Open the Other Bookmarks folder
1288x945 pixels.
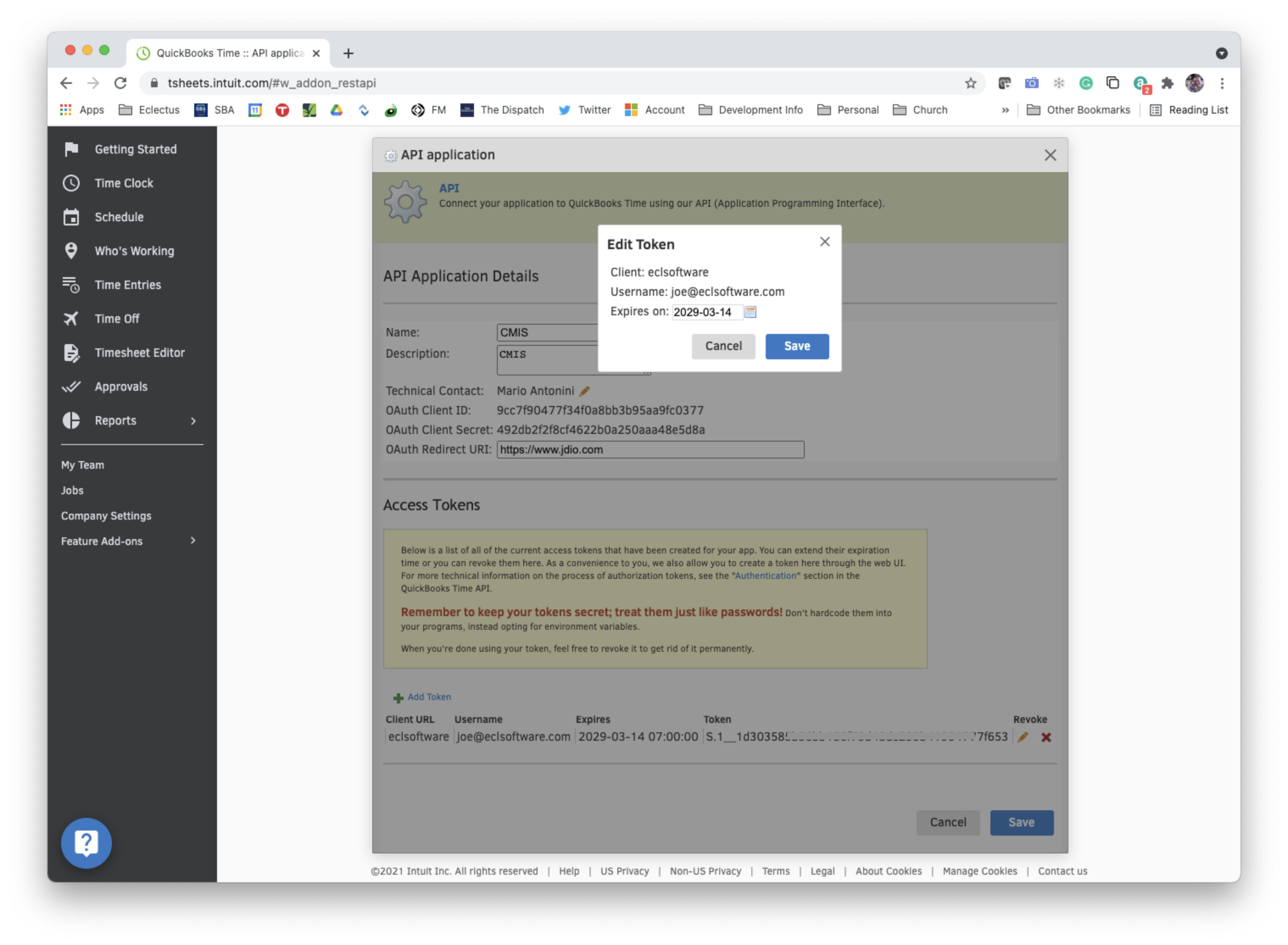[1078, 110]
